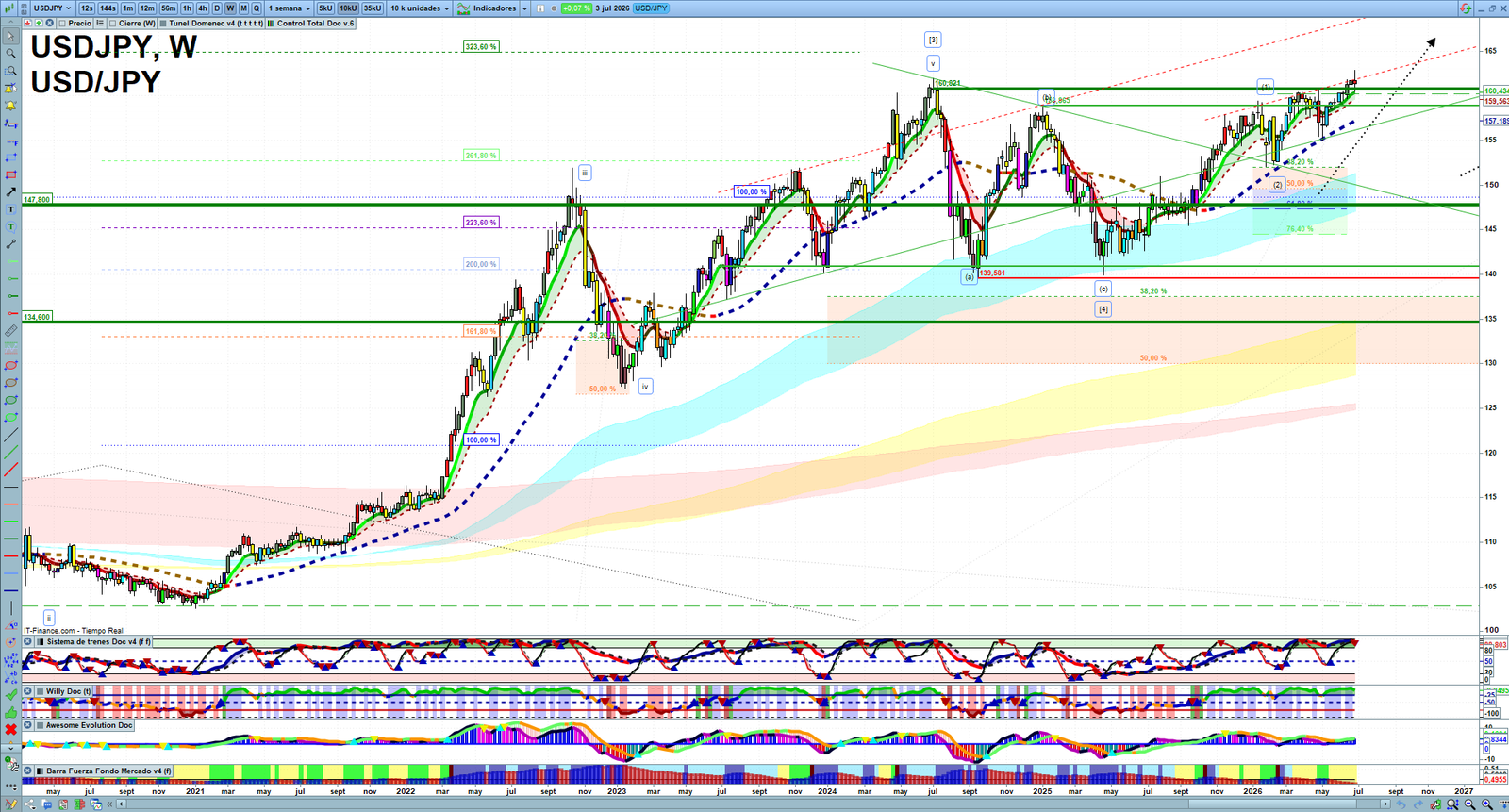Select the 1h timeframe button

point(187,8)
